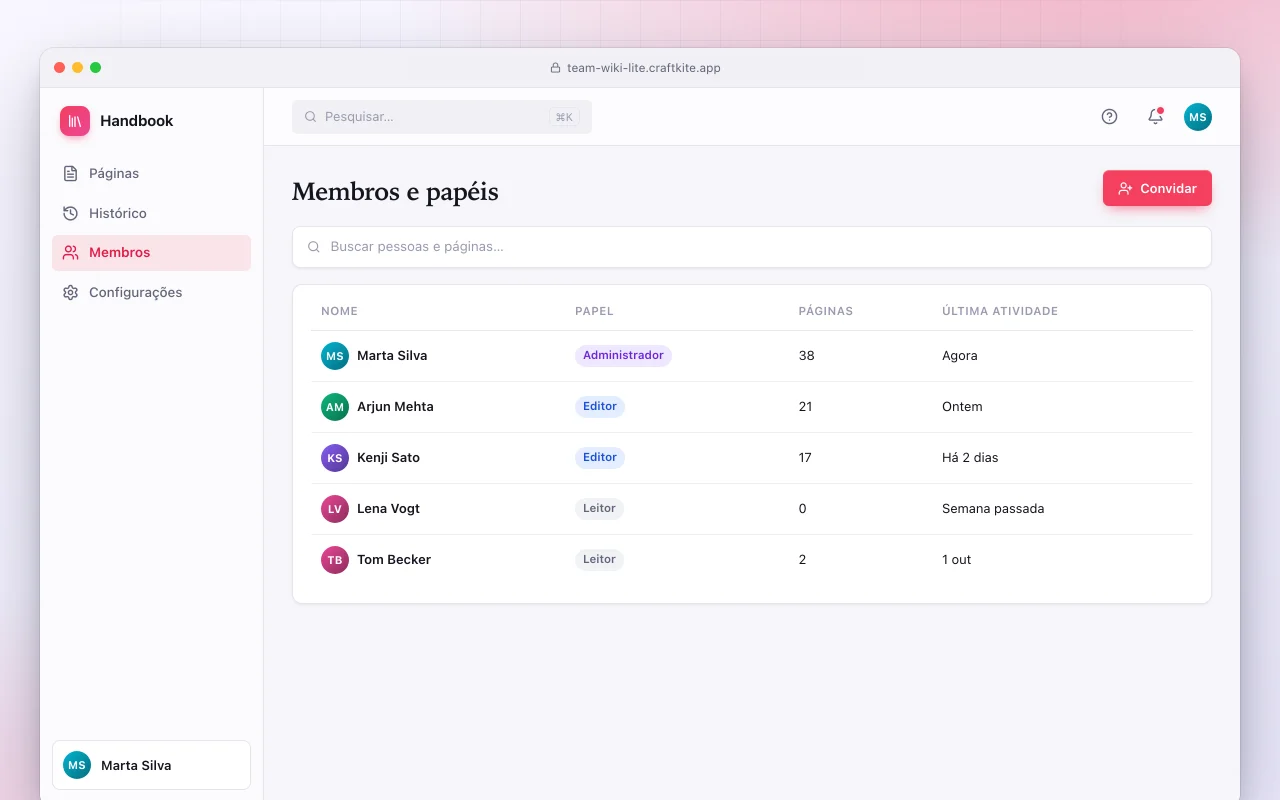Click the team-wiki-lite.craftkite.app address
The width and height of the screenshot is (1280, 800).
point(644,68)
